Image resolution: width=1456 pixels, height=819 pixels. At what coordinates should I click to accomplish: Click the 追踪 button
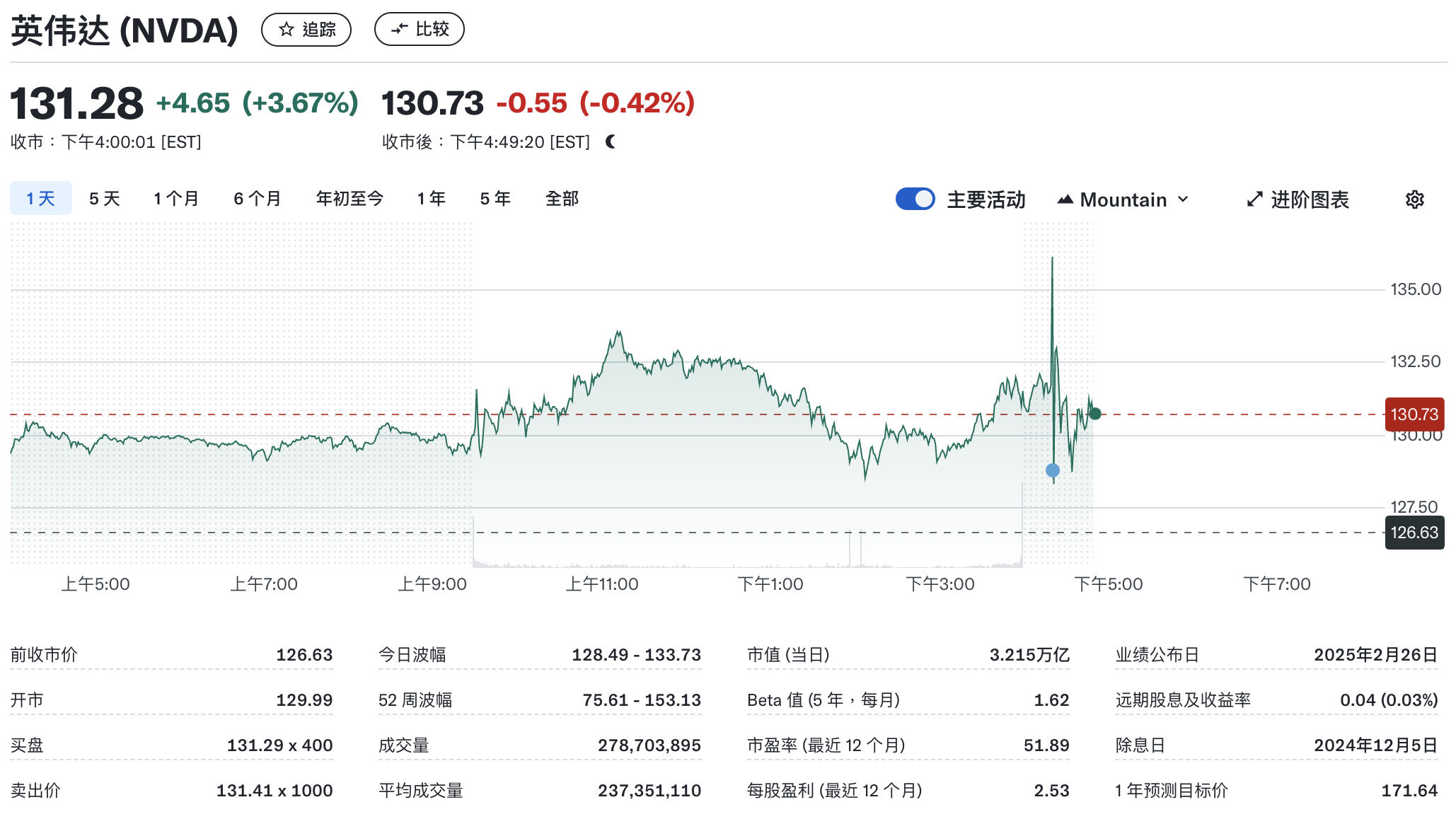click(x=306, y=29)
